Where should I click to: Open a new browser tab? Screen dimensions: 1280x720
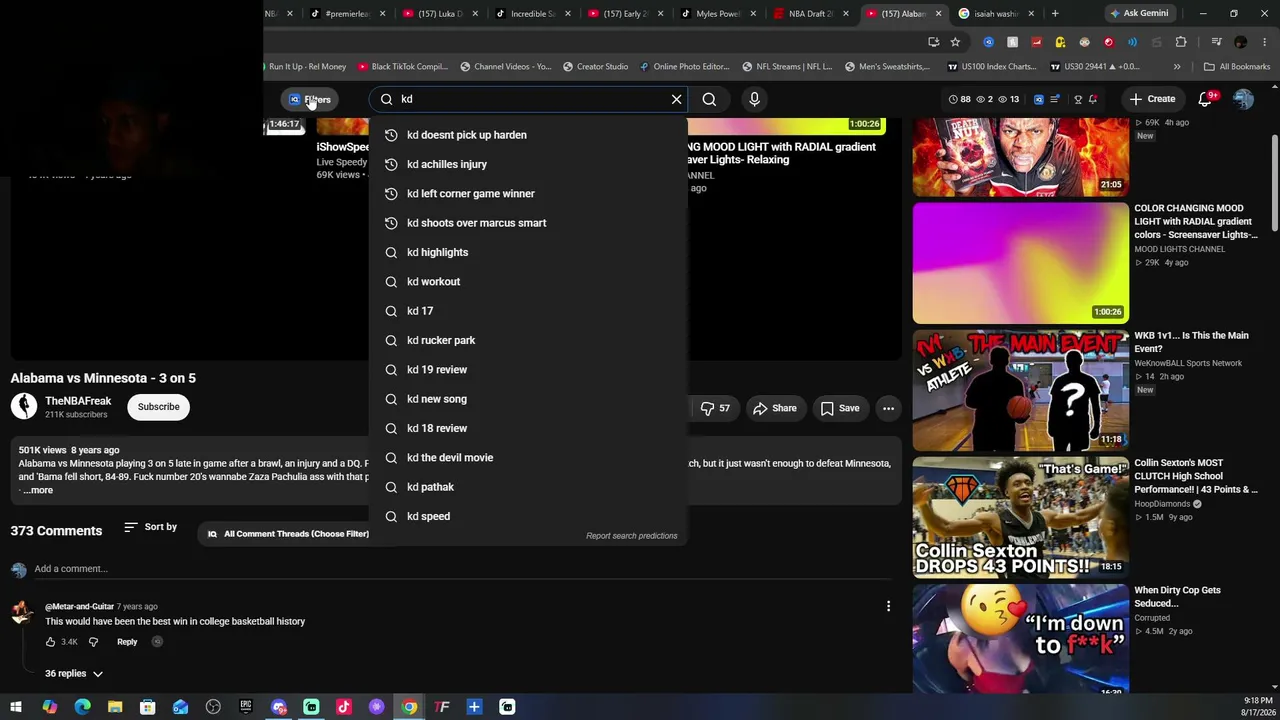coord(1055,14)
